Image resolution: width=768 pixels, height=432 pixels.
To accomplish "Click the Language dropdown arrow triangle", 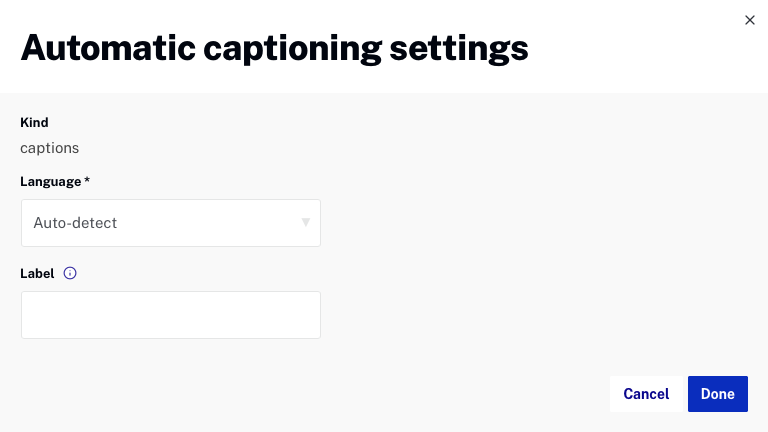I will 306,222.
